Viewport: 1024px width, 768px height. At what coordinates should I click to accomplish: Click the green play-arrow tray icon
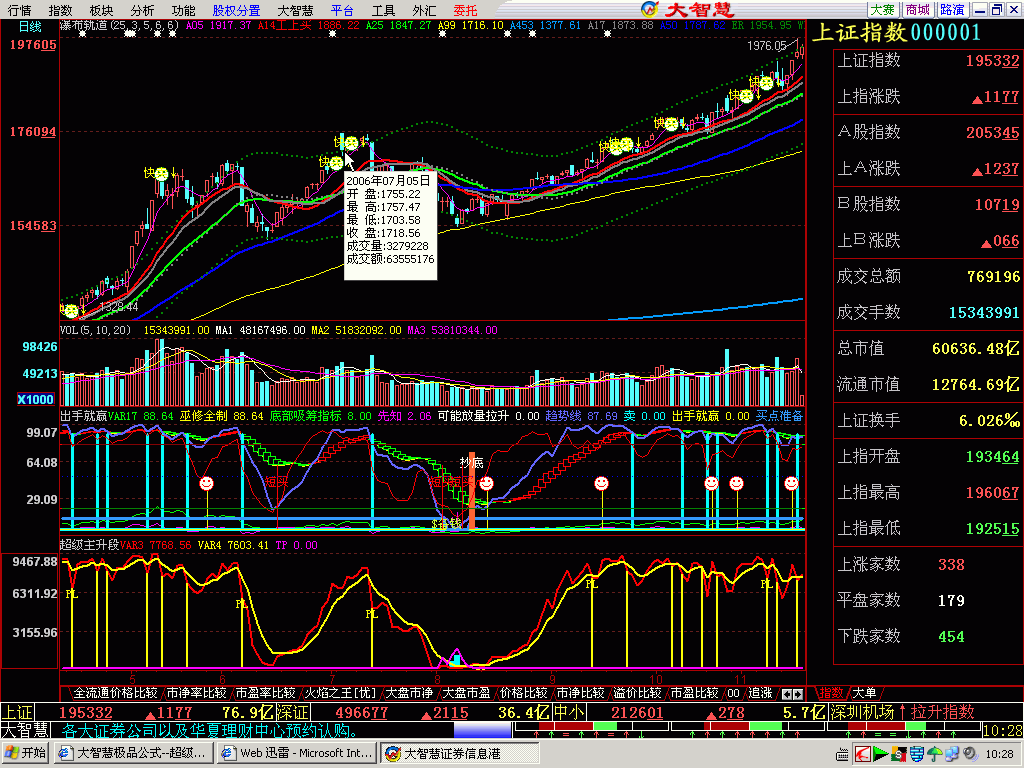(x=880, y=754)
